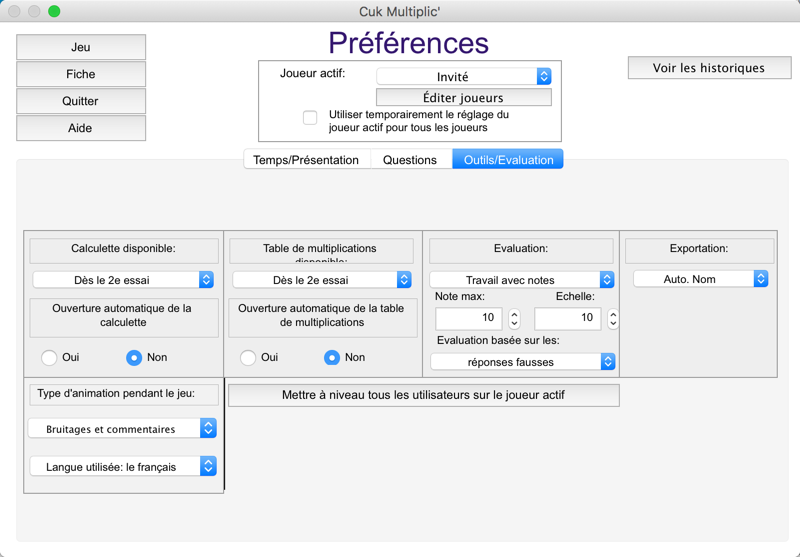The height and width of the screenshot is (557, 800).
Task: Open the Bruitages et commentaires dropdown
Action: tap(122, 428)
